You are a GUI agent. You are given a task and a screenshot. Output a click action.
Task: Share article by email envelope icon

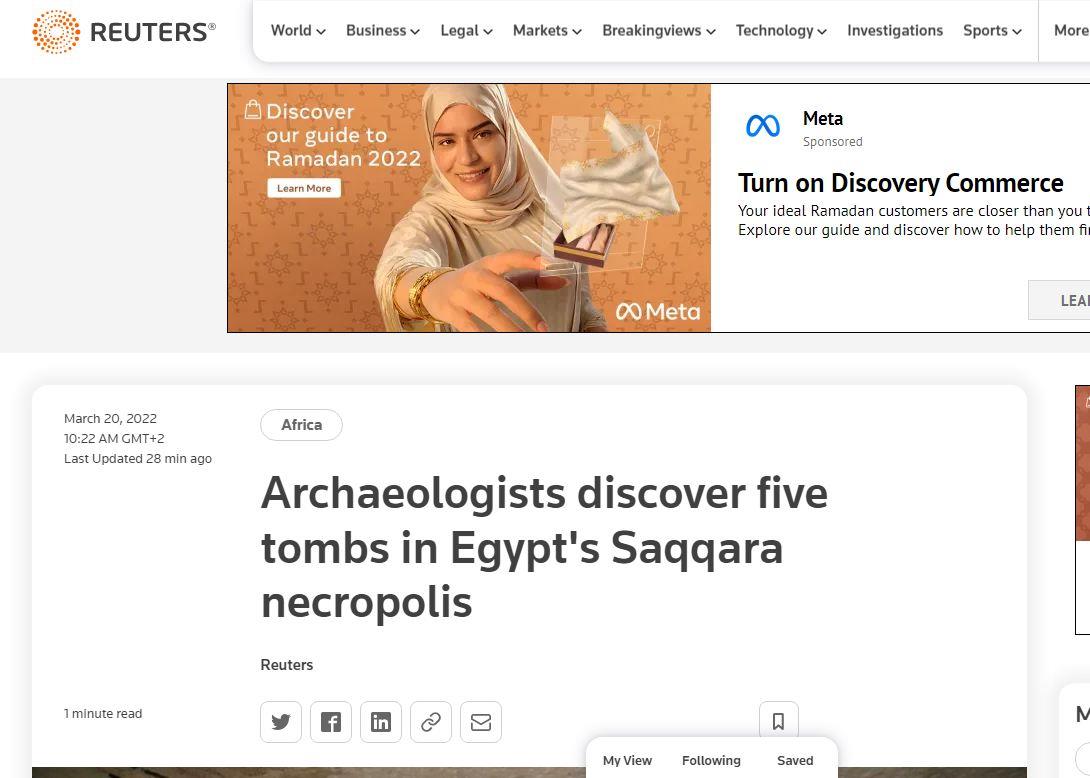481,722
